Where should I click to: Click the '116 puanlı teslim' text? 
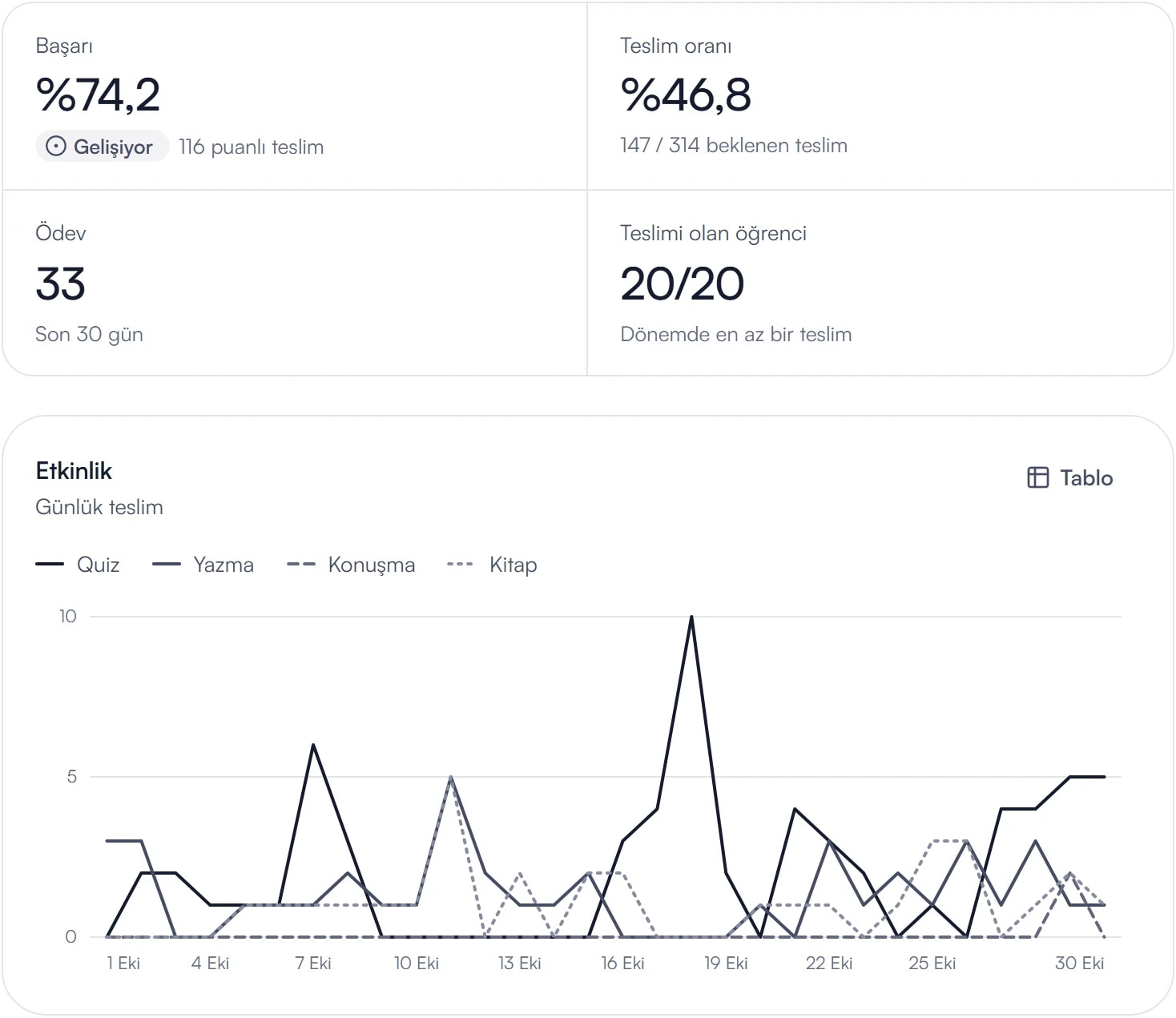click(x=251, y=147)
